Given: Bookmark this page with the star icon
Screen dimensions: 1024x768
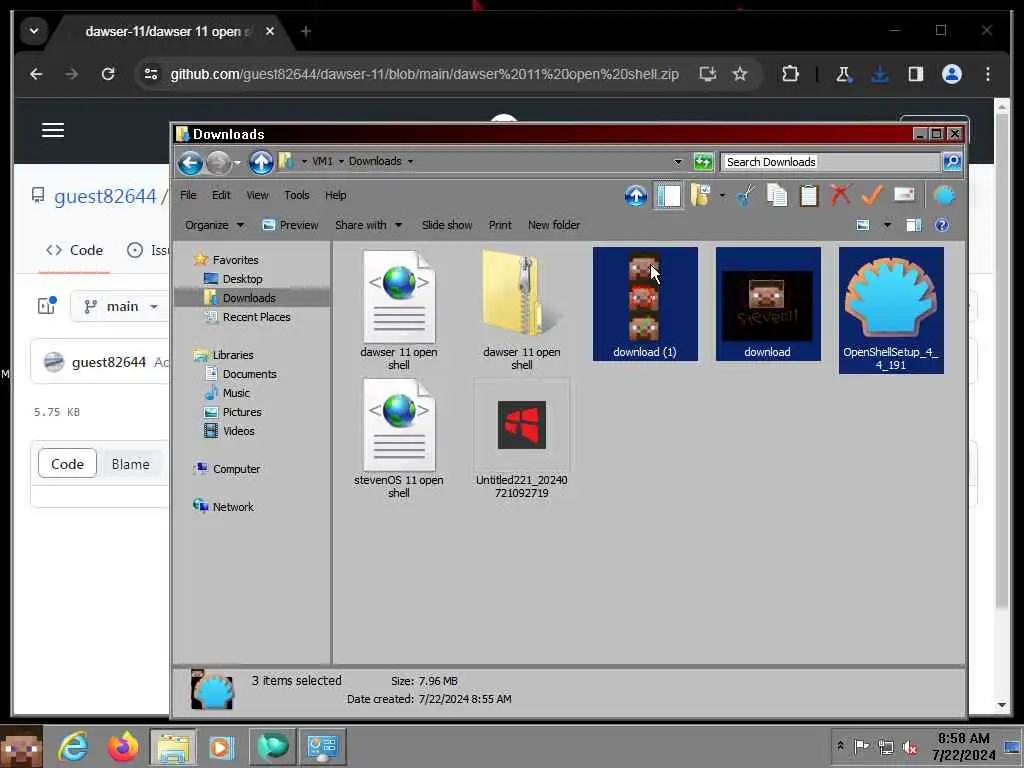Looking at the screenshot, I should point(739,74).
